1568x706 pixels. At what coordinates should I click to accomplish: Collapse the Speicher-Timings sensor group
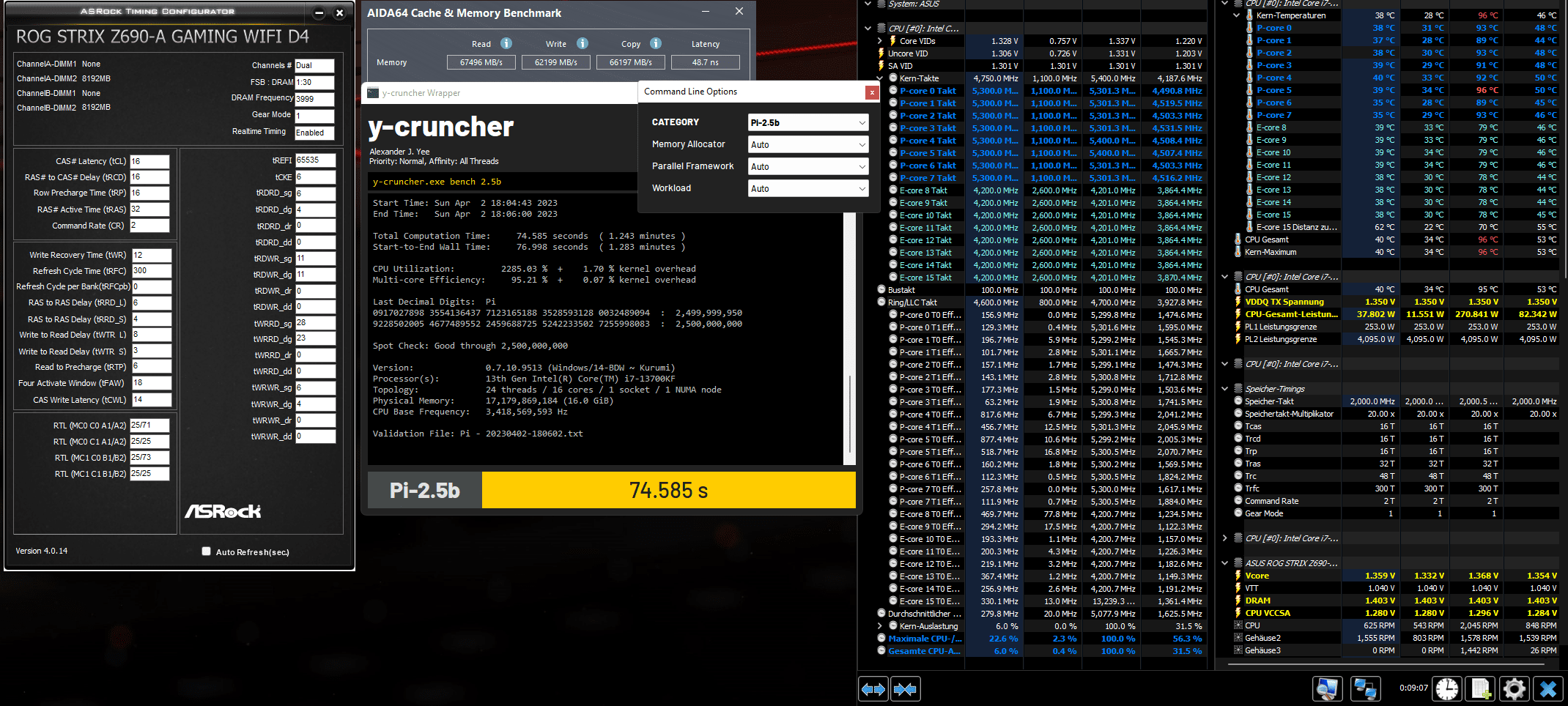coord(1225,389)
